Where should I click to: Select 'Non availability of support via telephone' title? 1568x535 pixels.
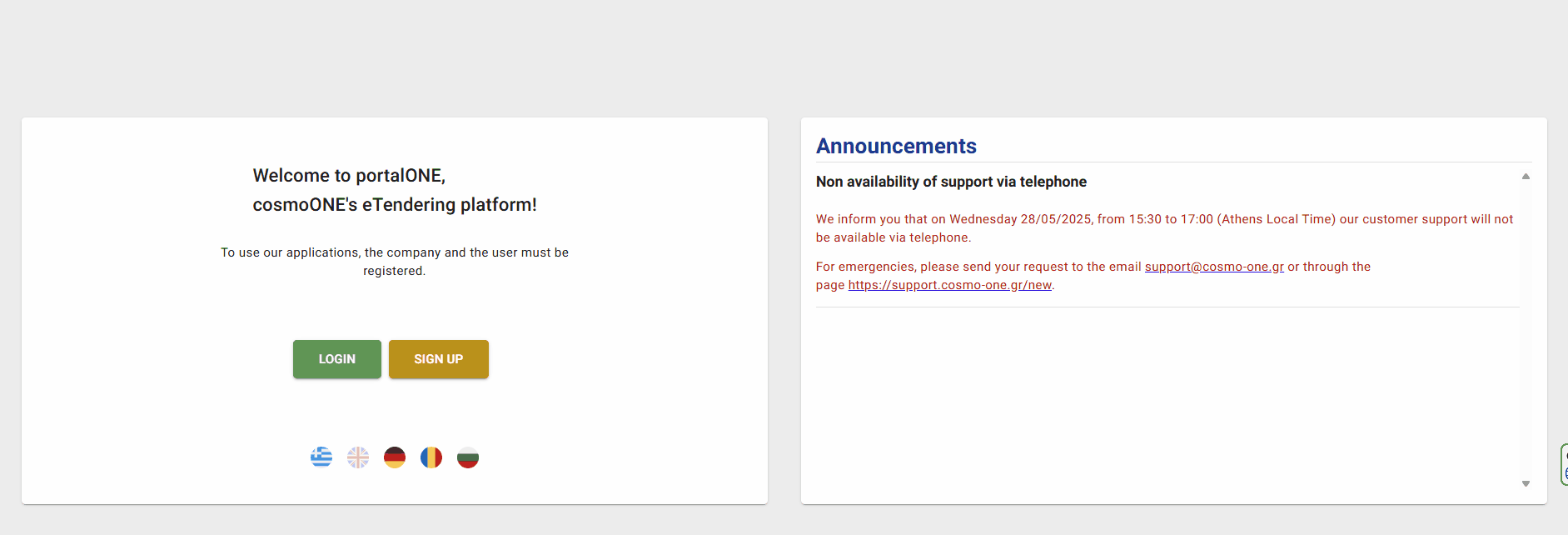pyautogui.click(x=951, y=182)
